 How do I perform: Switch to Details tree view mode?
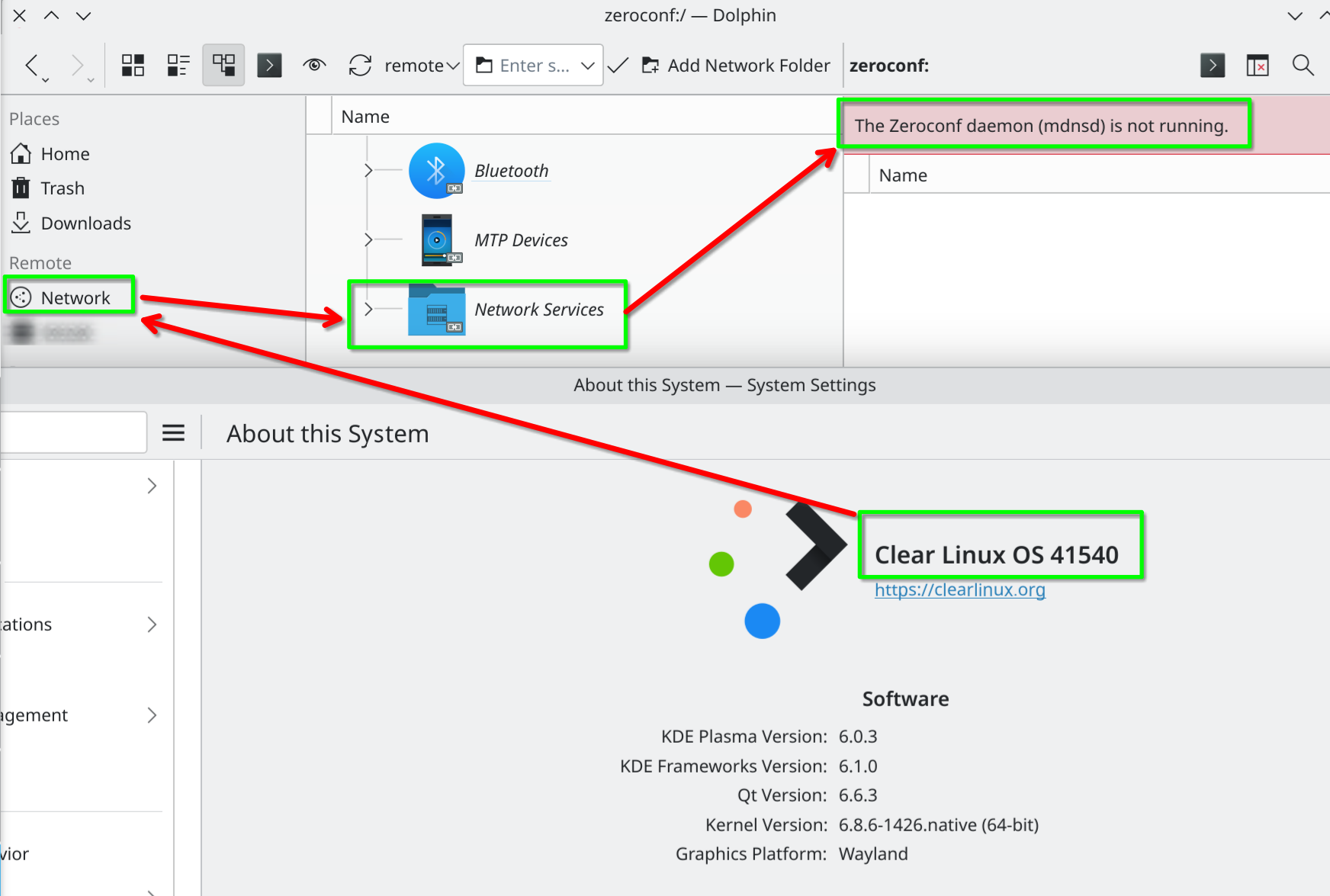(223, 66)
